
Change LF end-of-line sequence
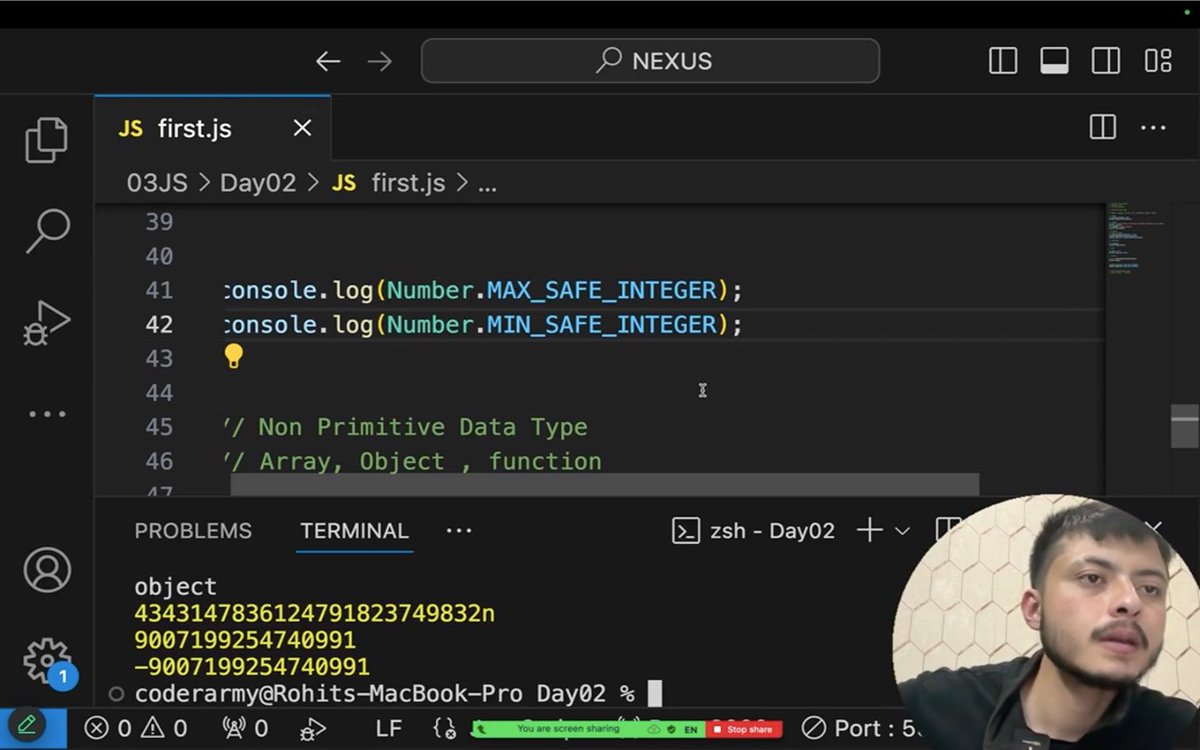coord(389,728)
